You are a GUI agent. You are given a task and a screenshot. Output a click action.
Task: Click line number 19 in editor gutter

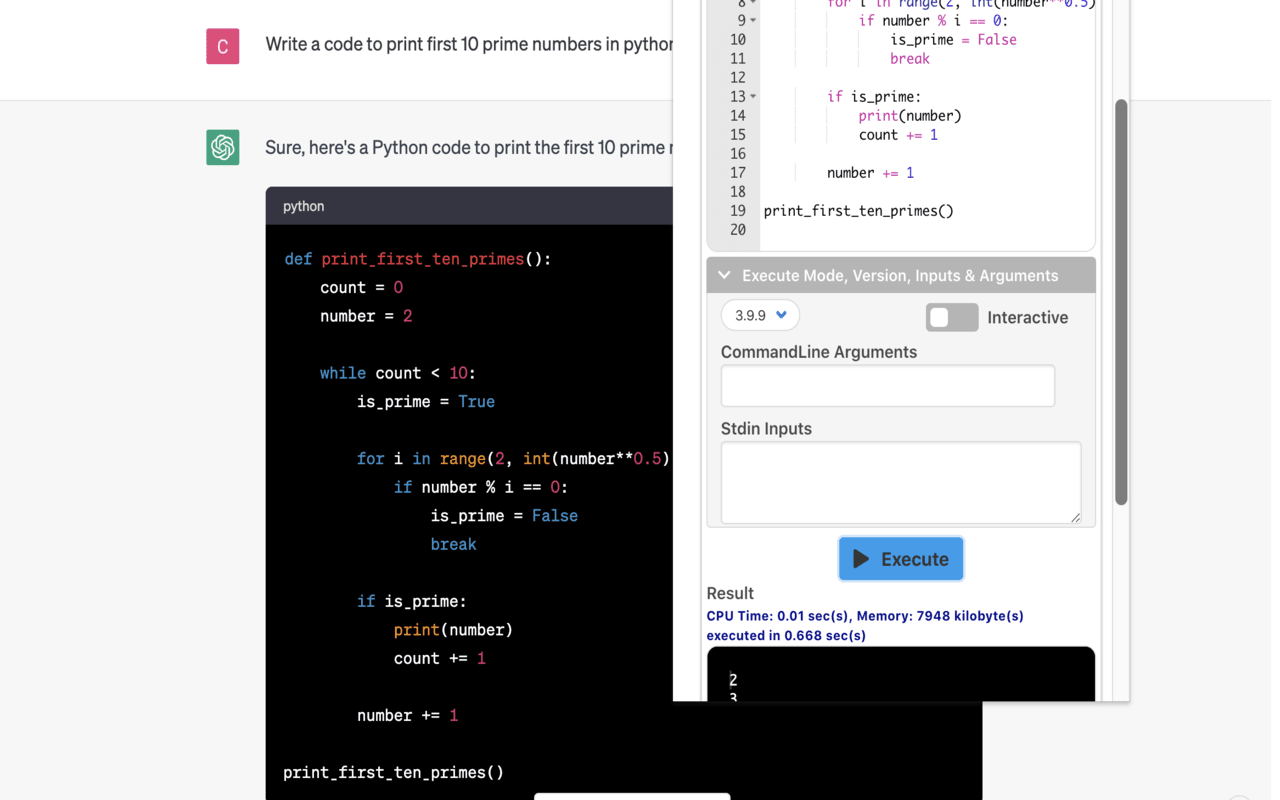738,211
